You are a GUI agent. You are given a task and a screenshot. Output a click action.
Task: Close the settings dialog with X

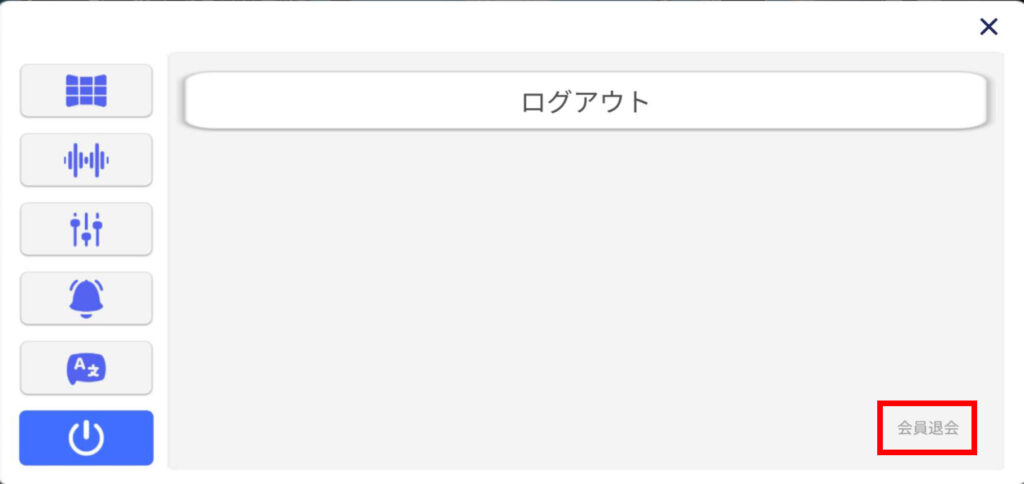(989, 27)
